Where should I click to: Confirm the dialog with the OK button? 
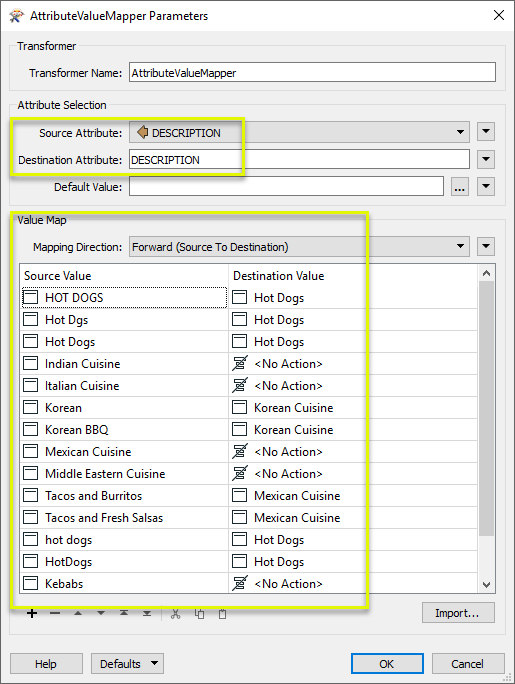[x=387, y=663]
